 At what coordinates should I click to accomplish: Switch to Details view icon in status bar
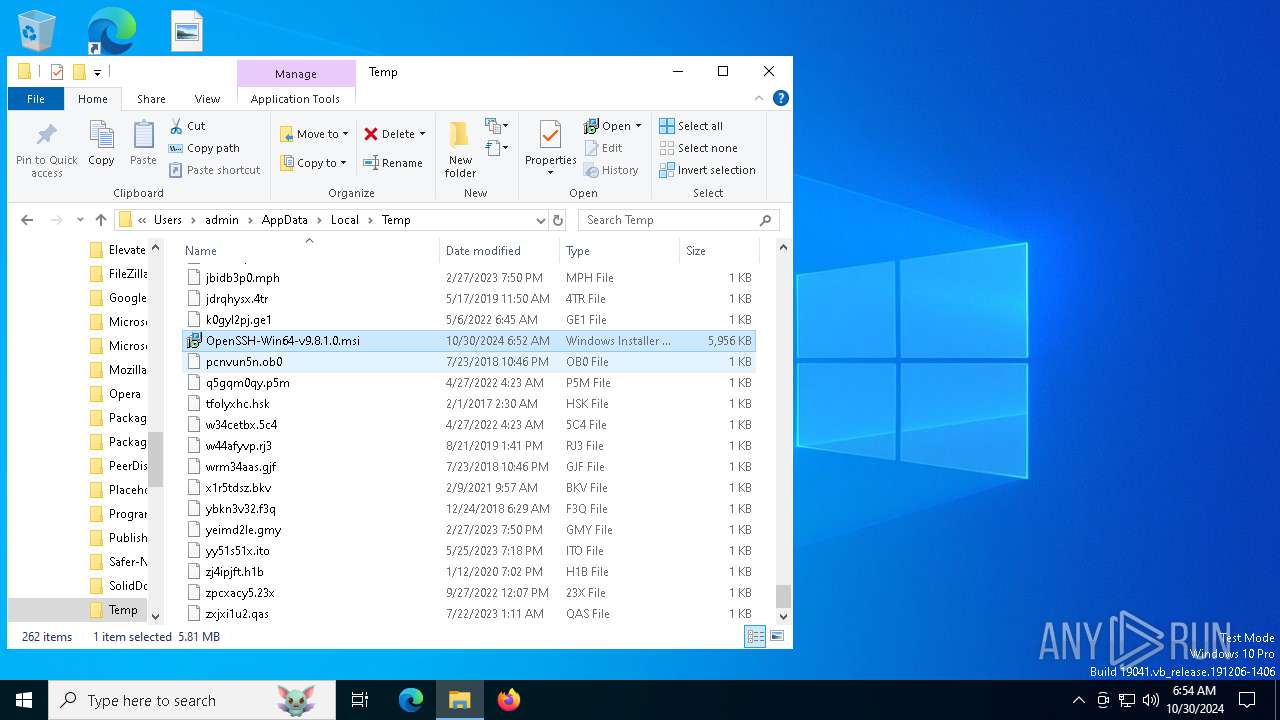pyautogui.click(x=756, y=636)
